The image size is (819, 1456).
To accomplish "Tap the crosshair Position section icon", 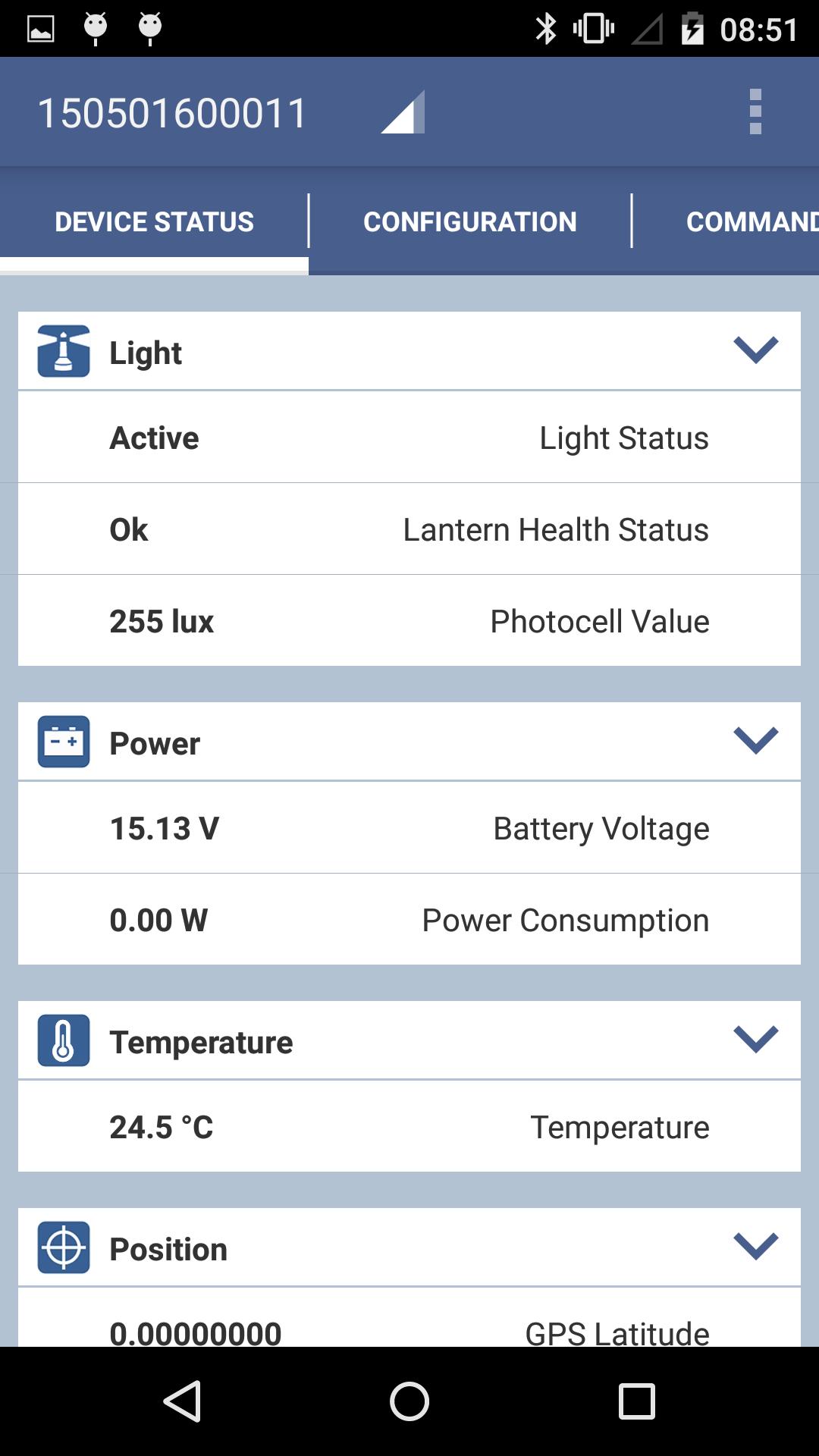I will [x=64, y=1247].
